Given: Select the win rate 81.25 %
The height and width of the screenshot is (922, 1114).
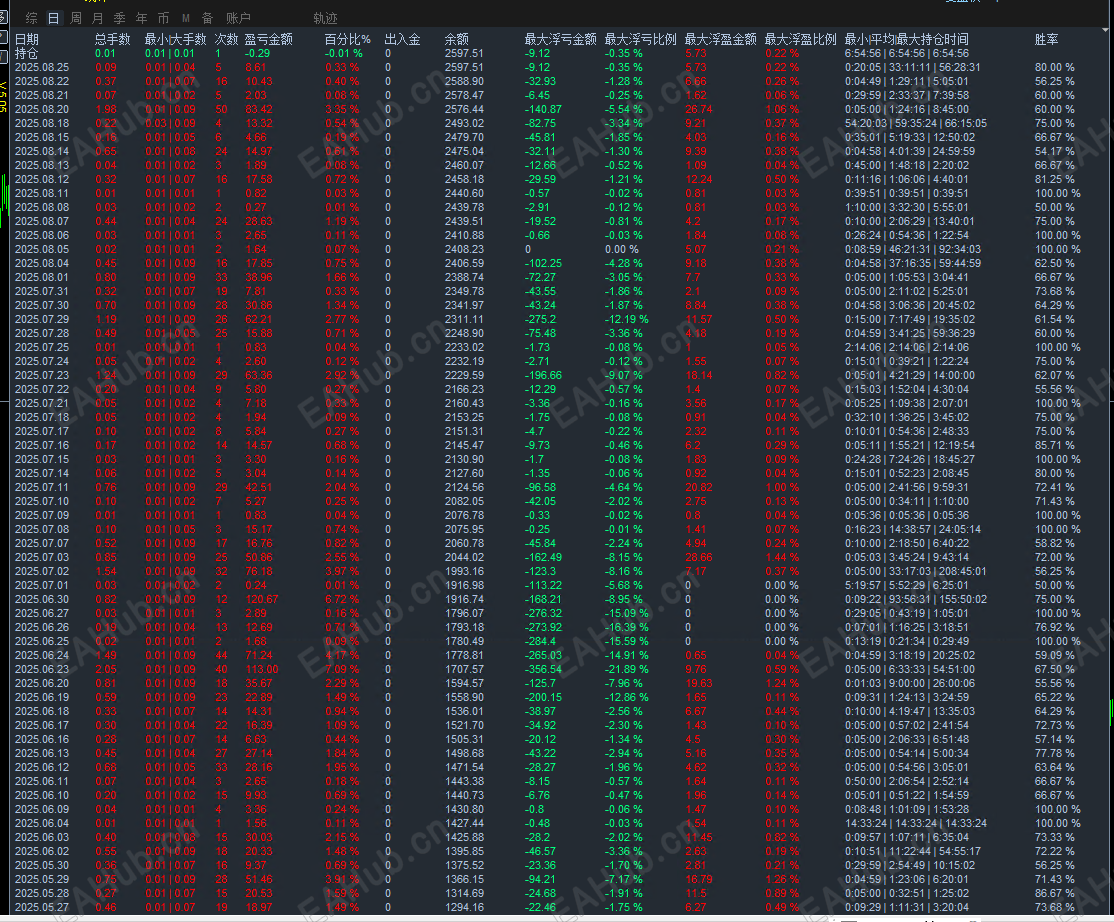Looking at the screenshot, I should 1054,180.
